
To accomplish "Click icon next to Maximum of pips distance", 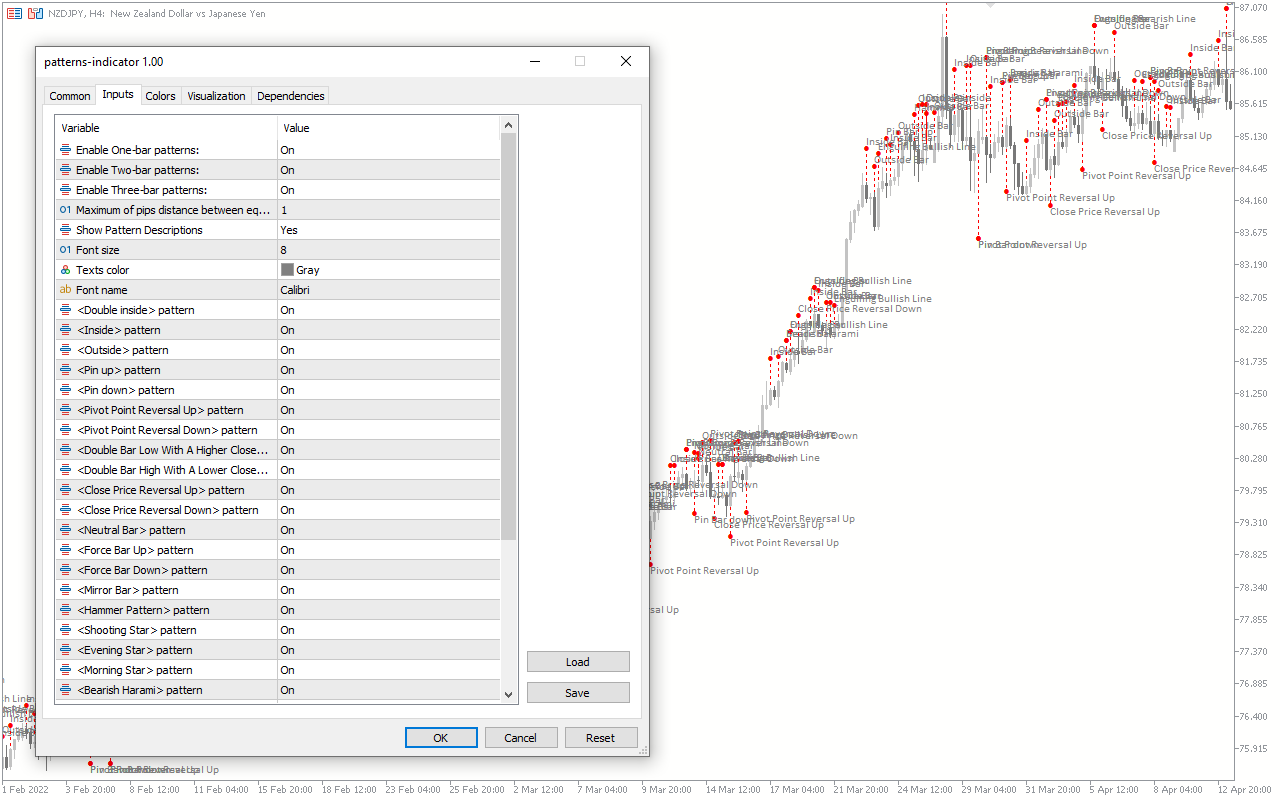I will click(x=66, y=210).
